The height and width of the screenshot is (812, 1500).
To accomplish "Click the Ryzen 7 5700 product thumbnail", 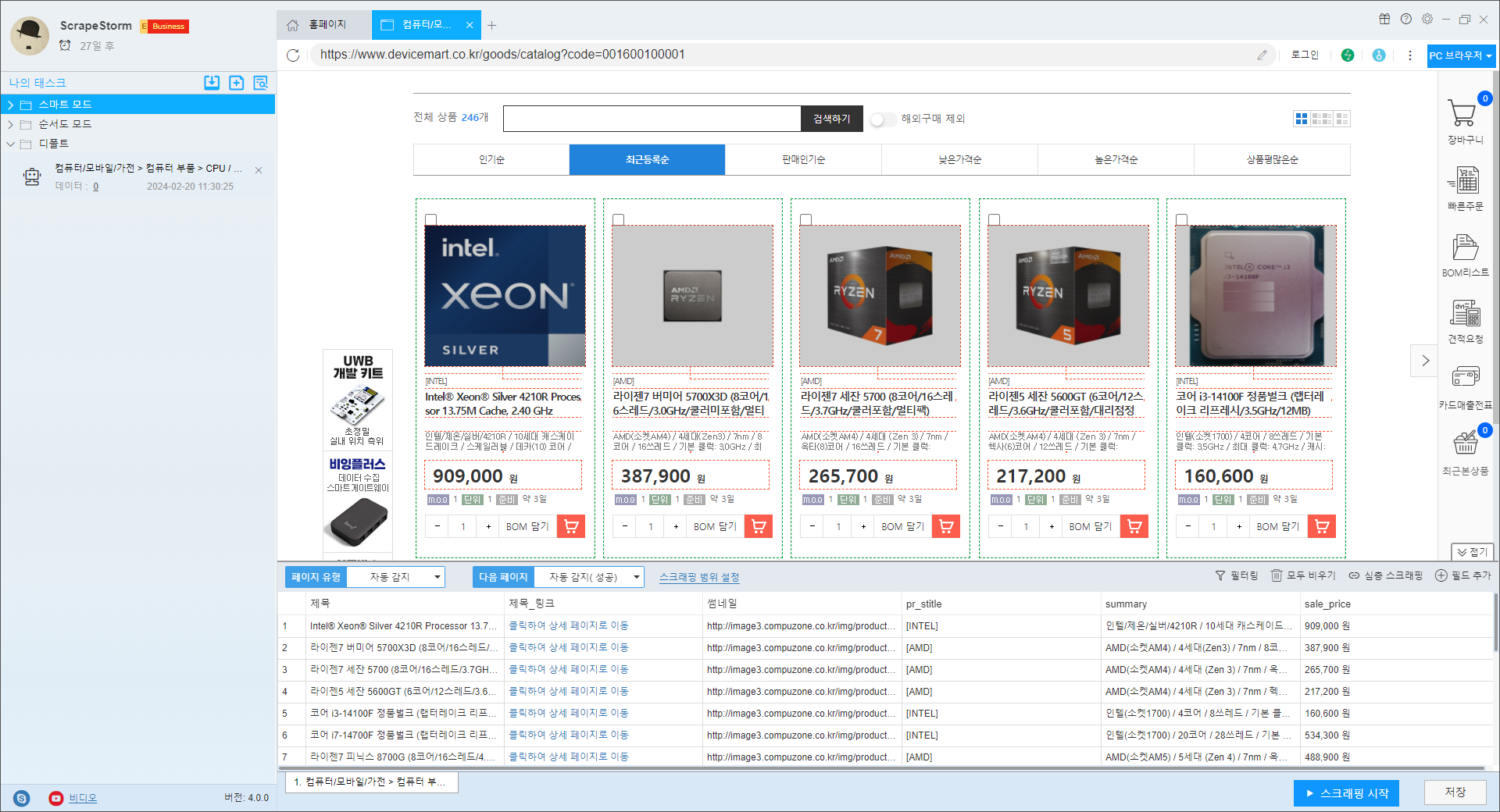I will click(x=880, y=296).
